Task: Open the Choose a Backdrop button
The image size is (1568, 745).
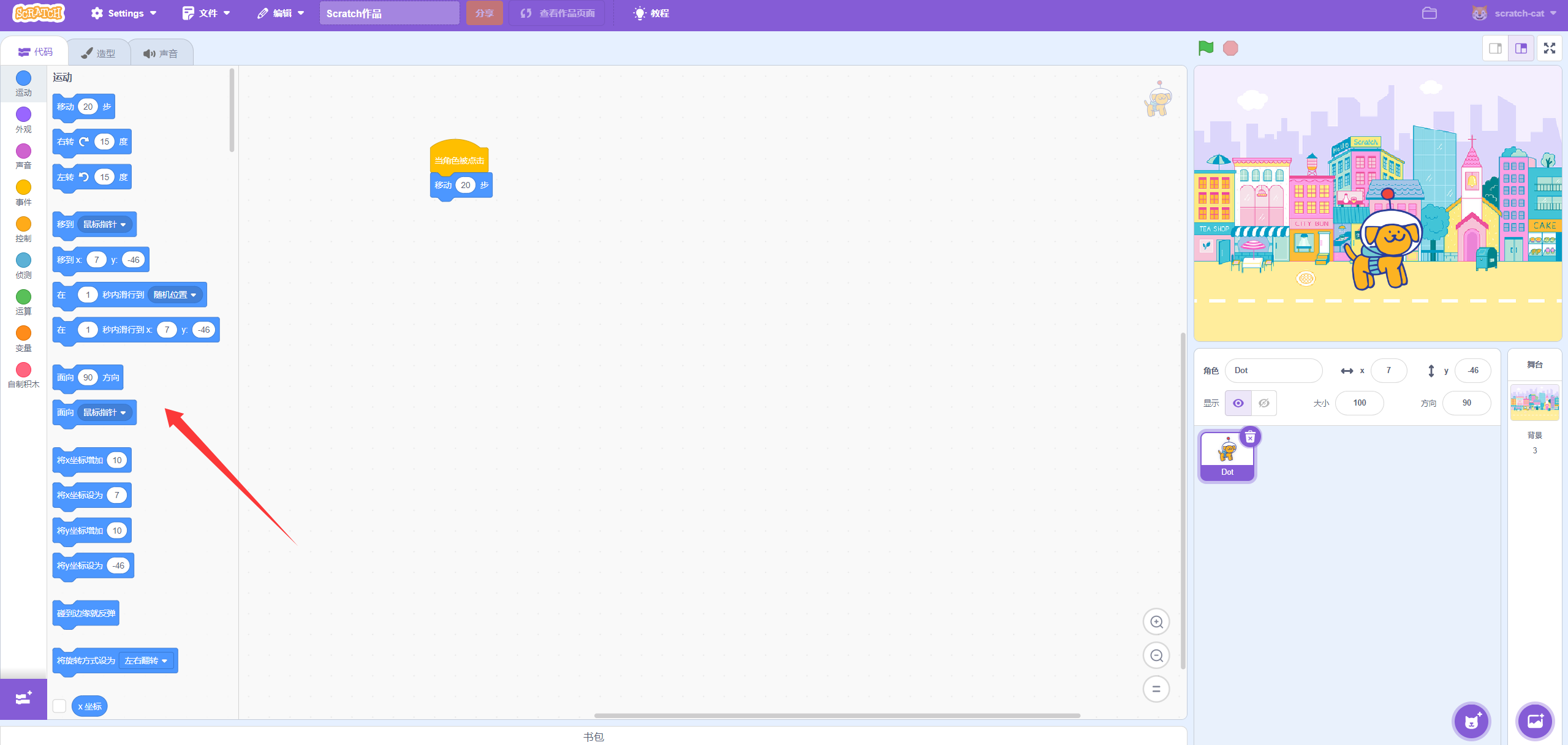Action: [1535, 721]
